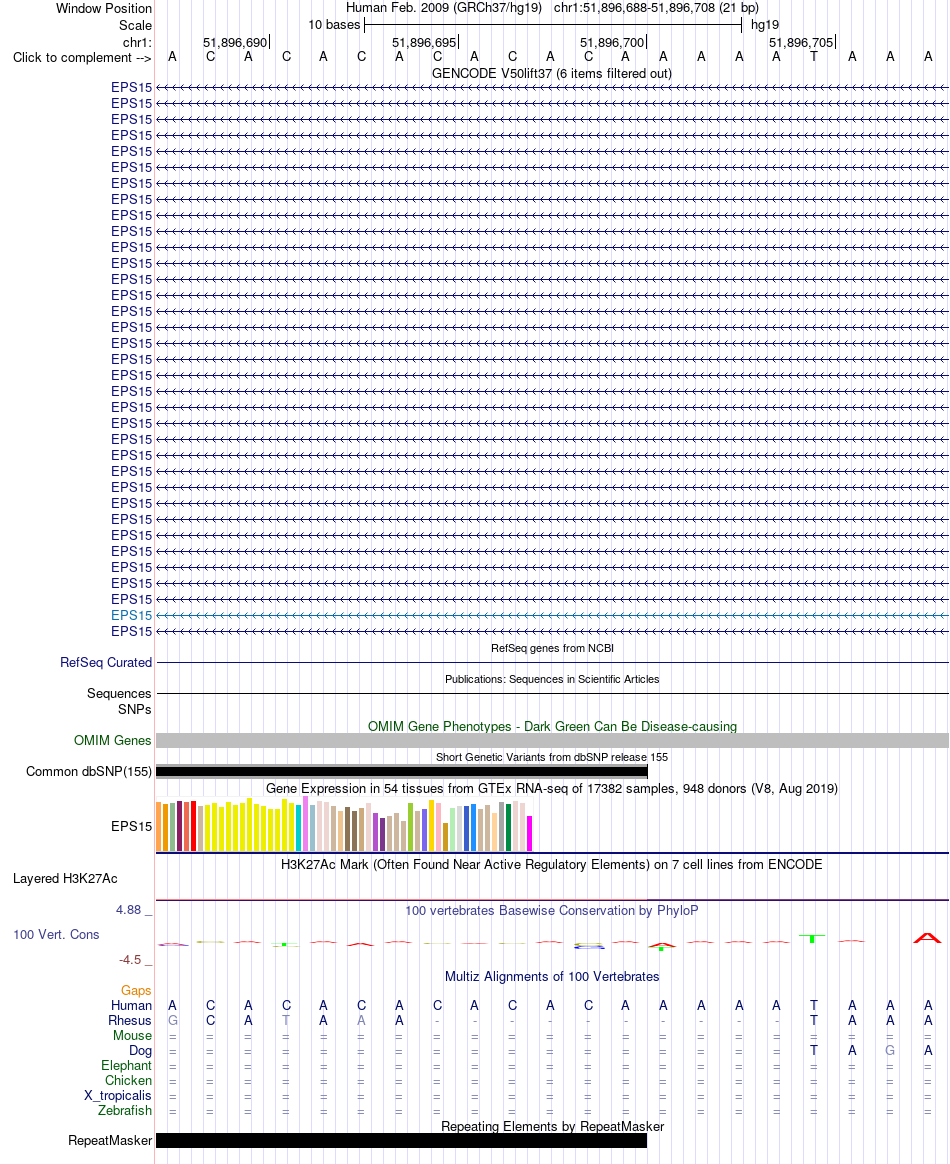Click the GENCODE V50lift37 track title
The image size is (950, 1164).
[x=551, y=73]
